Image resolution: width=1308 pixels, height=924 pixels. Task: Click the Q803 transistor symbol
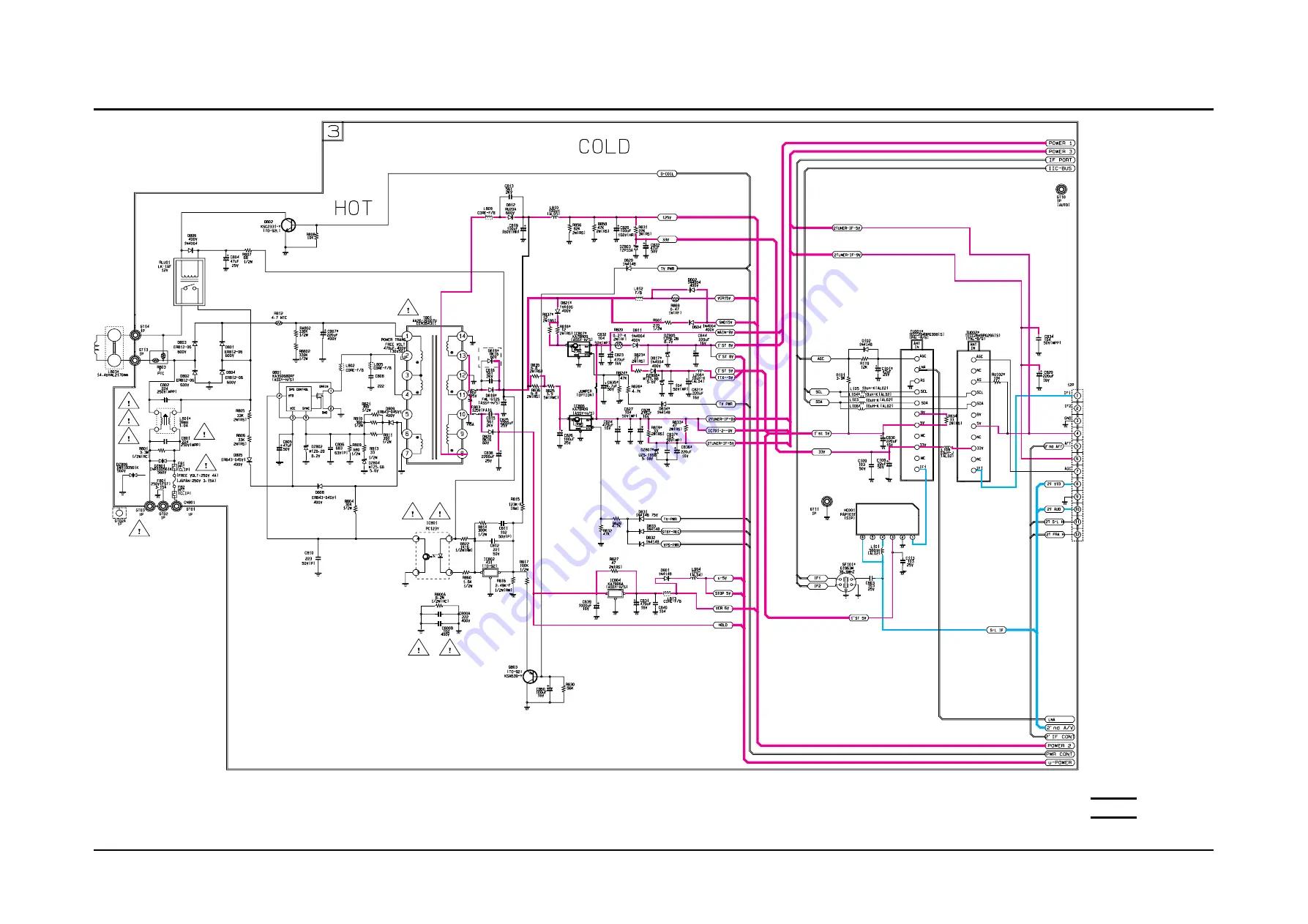[x=531, y=677]
